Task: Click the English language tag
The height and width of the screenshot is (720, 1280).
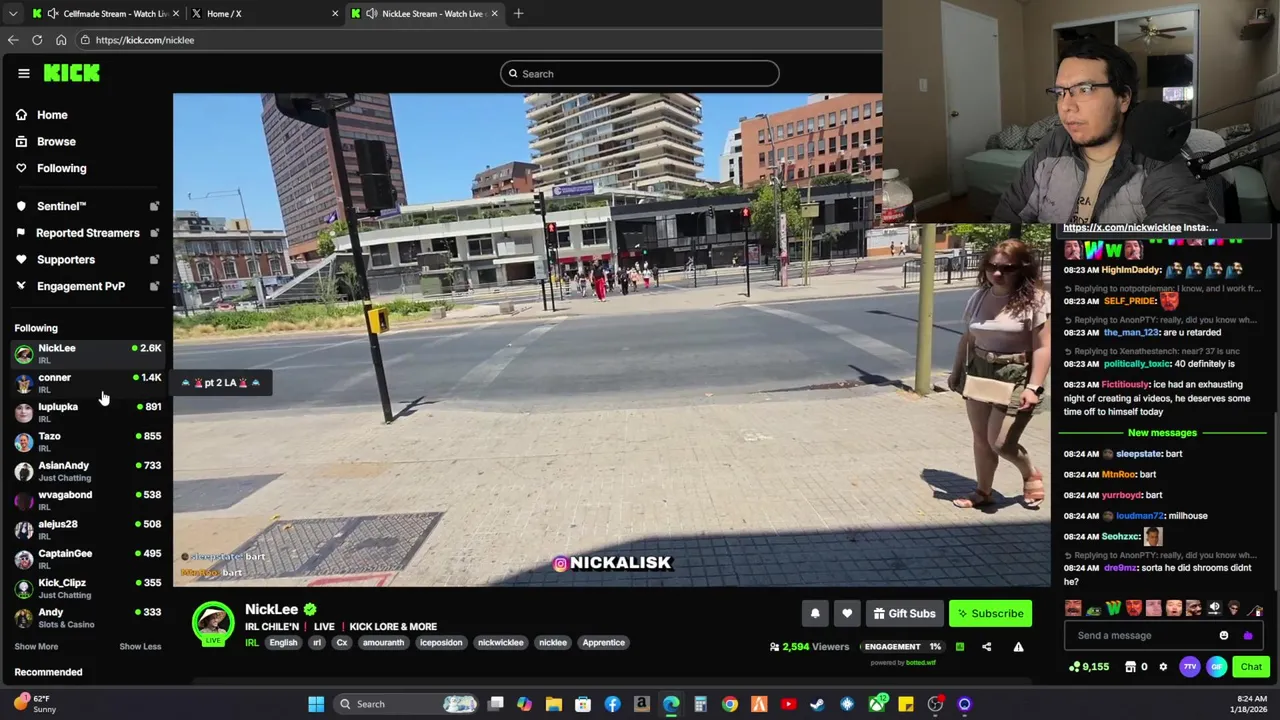Action: click(283, 643)
